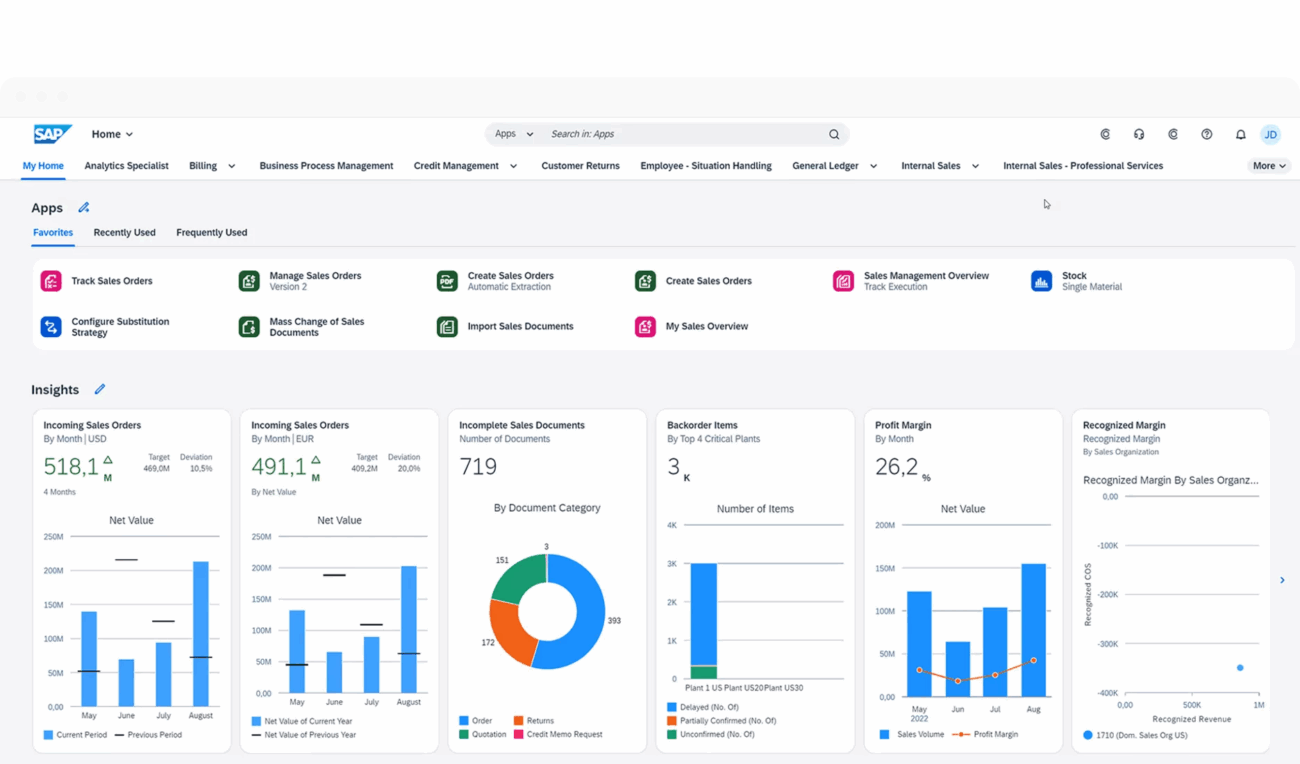Image resolution: width=1300 pixels, height=764 pixels.
Task: Click the first circular icon in header
Action: point(1105,134)
